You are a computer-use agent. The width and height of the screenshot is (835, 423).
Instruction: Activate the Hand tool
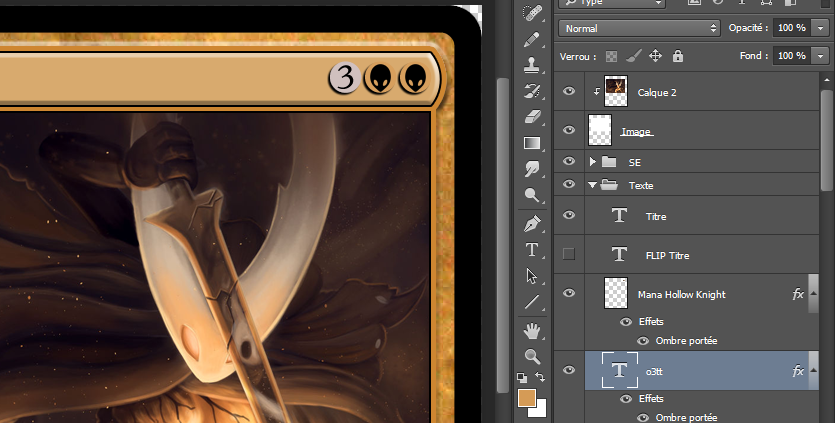[x=532, y=329]
